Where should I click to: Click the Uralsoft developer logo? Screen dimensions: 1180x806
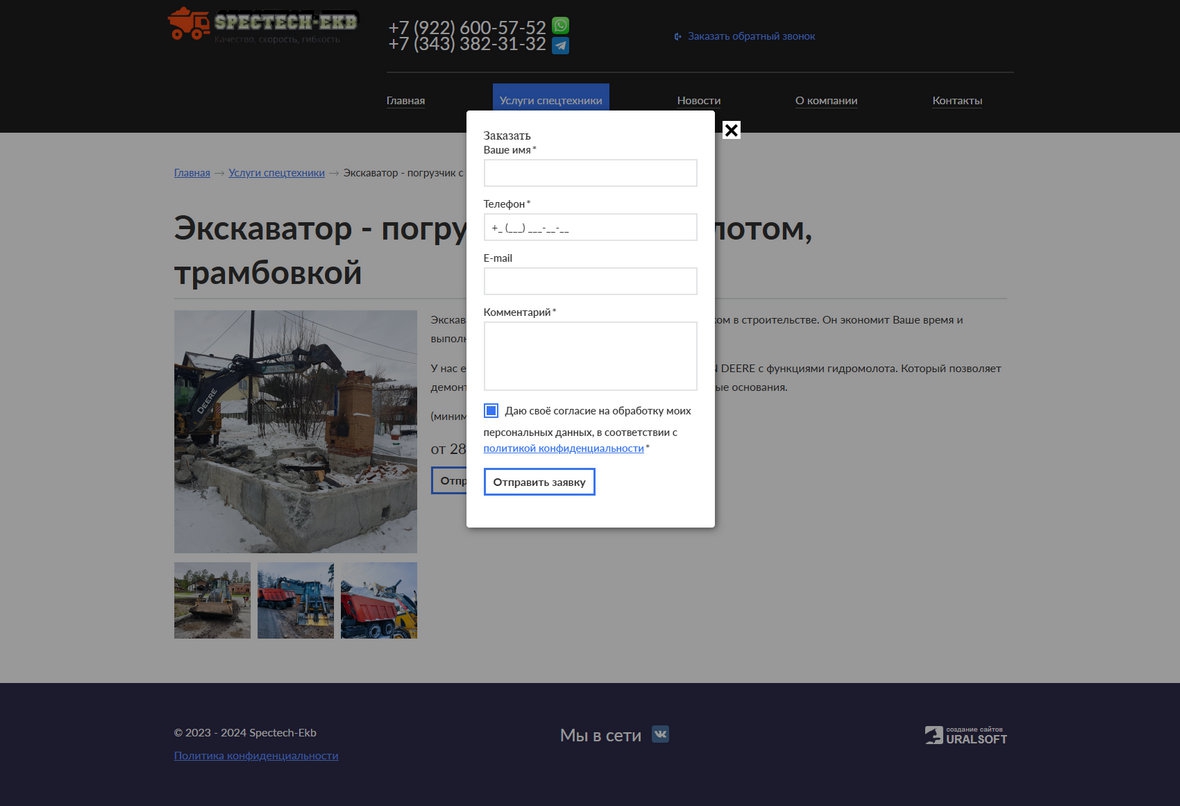pyautogui.click(x=965, y=735)
